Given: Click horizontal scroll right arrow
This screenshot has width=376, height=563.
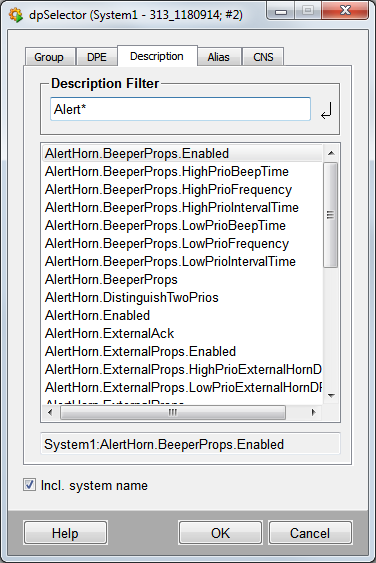Looking at the screenshot, I should tap(314, 412).
